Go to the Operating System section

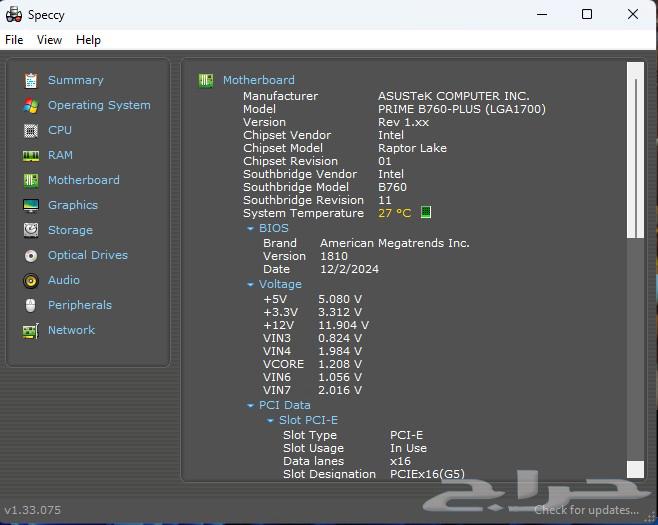coord(99,105)
